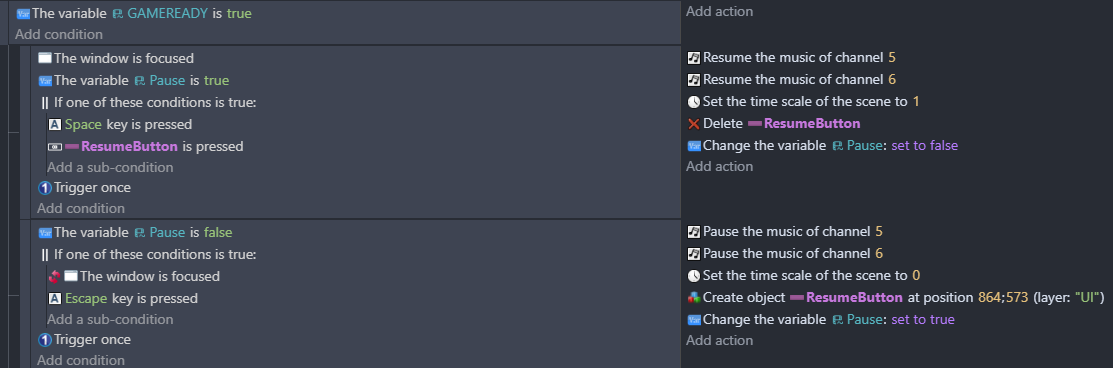Edit the music channel 6 value in Pause action
This screenshot has height=368, width=1113.
(x=879, y=254)
